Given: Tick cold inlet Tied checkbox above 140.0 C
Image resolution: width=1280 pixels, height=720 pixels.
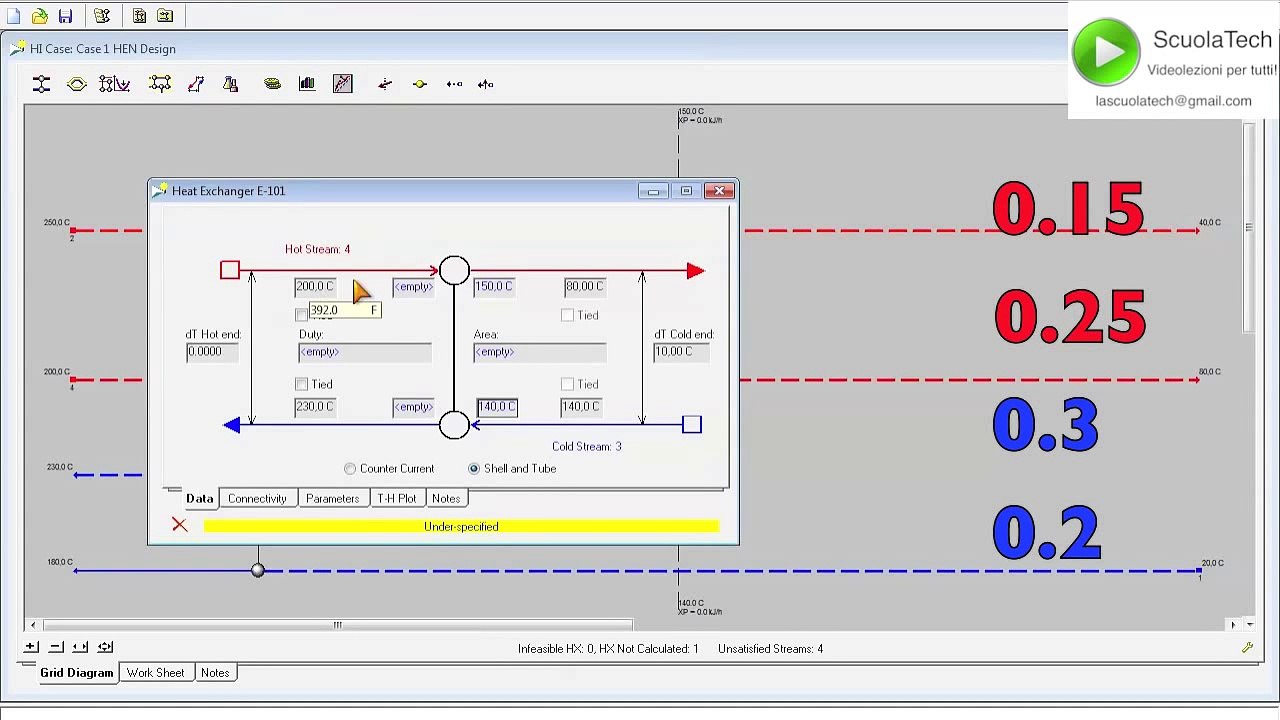Looking at the screenshot, I should [567, 384].
